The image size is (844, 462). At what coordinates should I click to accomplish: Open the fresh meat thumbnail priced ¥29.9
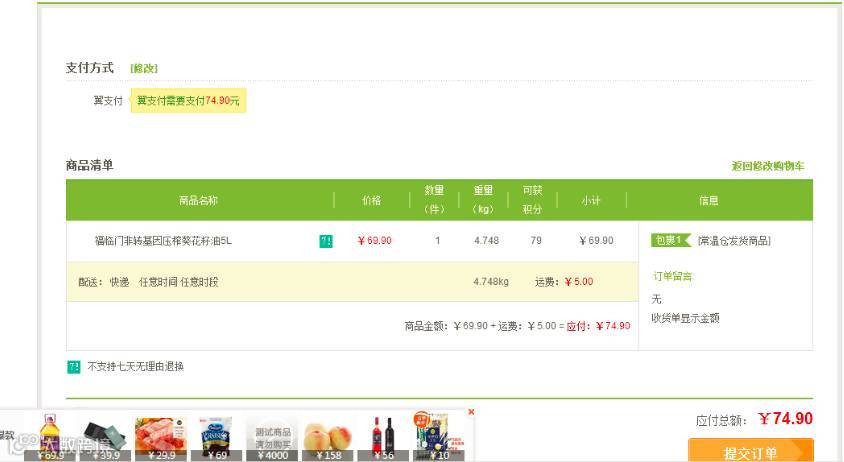click(x=161, y=437)
